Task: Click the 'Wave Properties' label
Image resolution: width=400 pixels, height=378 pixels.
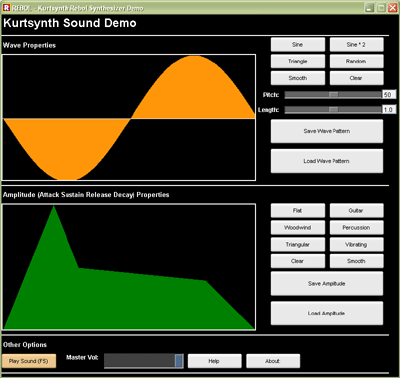Action: pyautogui.click(x=29, y=45)
